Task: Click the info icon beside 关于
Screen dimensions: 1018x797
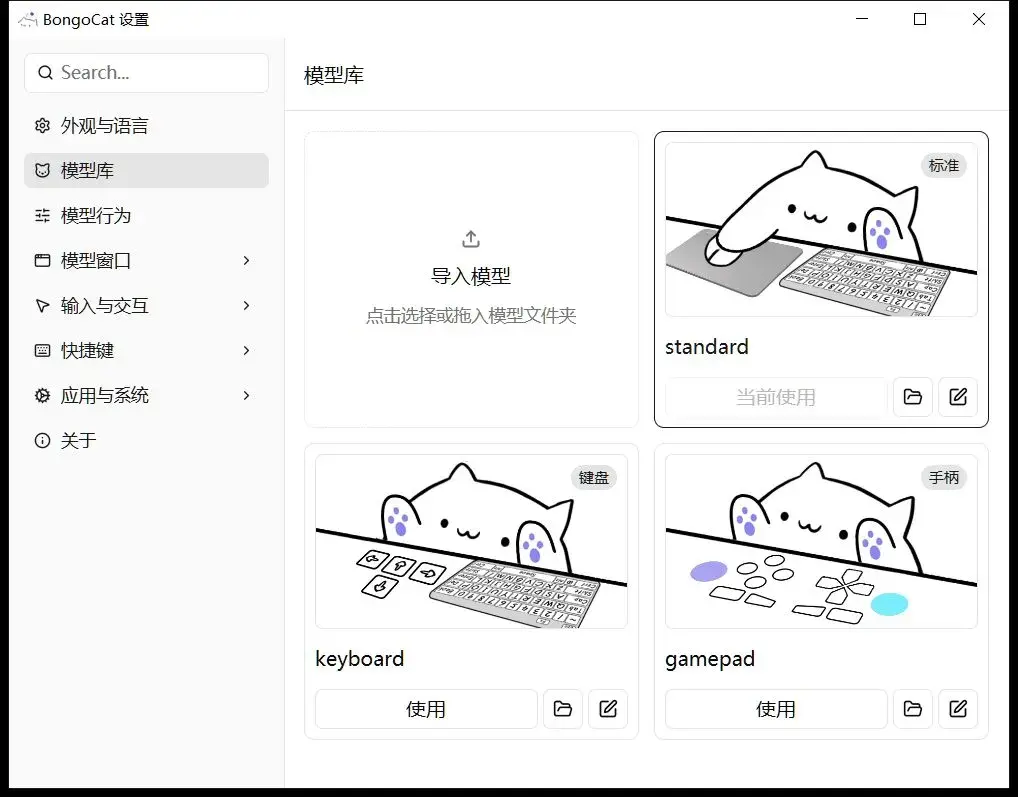Action: tap(42, 441)
